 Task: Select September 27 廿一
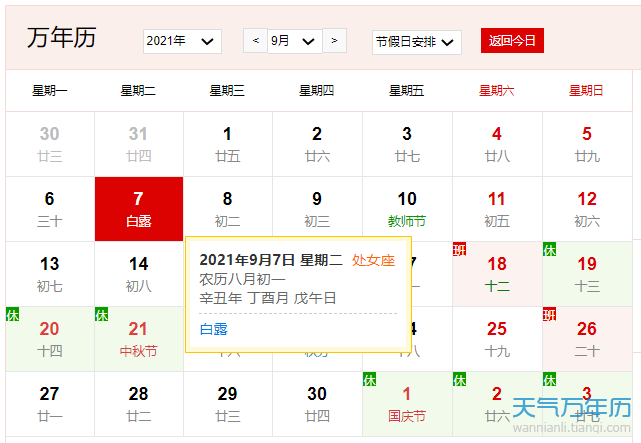(x=50, y=404)
